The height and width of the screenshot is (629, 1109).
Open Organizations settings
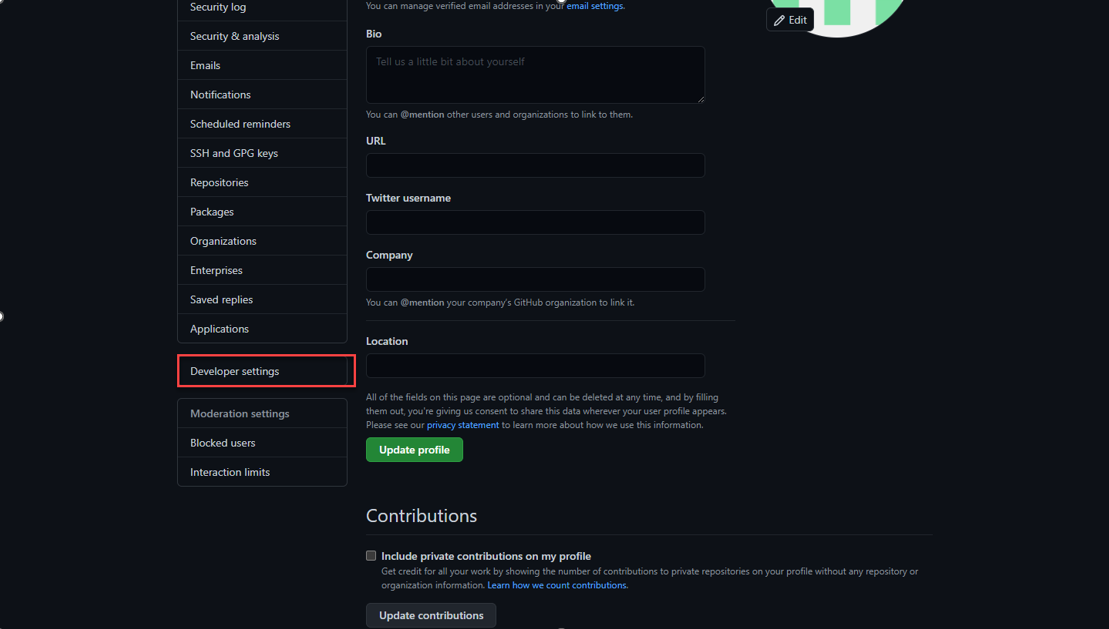[x=262, y=241]
